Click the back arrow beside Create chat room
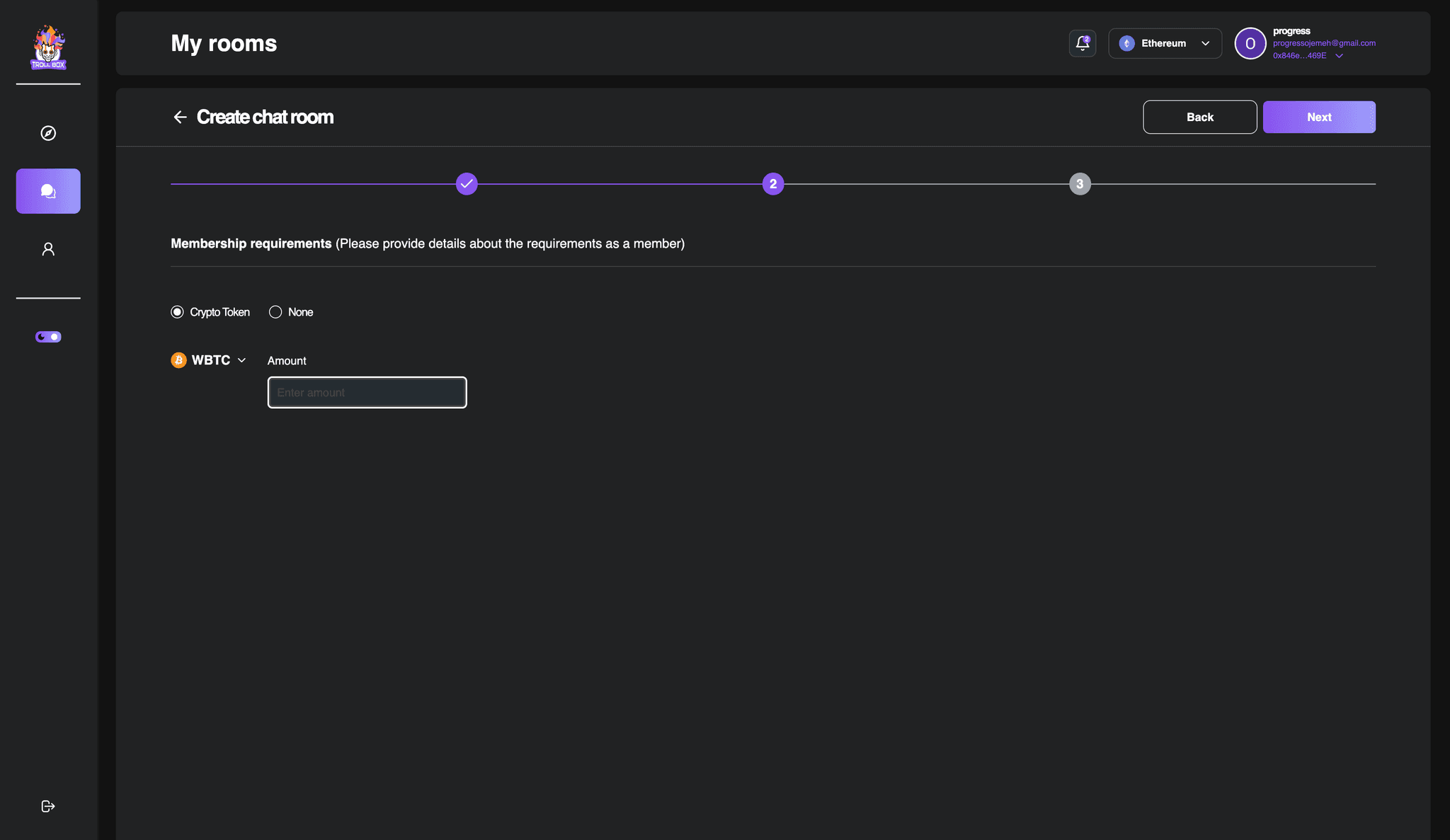1450x840 pixels. tap(180, 117)
